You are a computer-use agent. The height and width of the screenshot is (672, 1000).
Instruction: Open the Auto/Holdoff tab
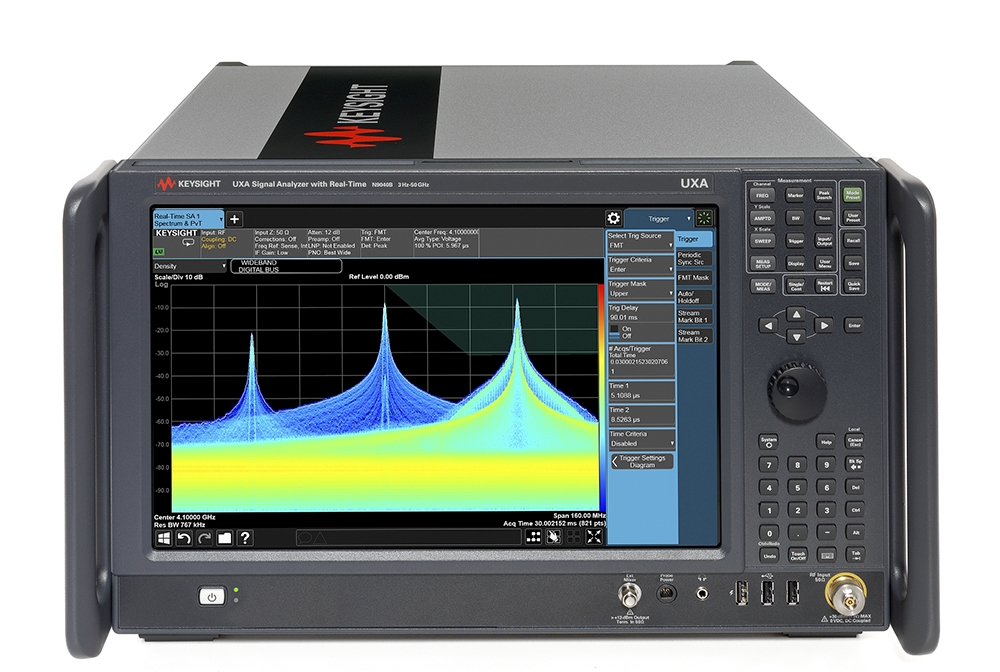tap(693, 297)
